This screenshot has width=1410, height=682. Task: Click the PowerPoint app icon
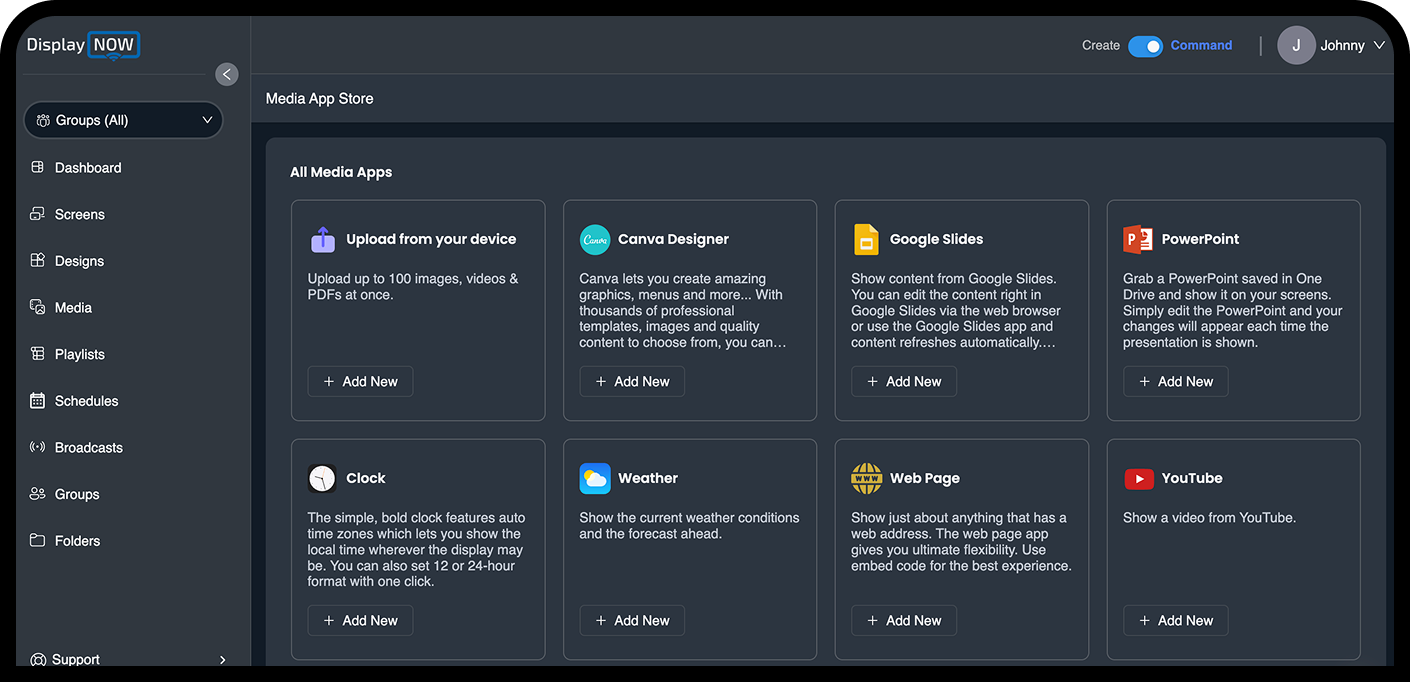click(x=1138, y=240)
